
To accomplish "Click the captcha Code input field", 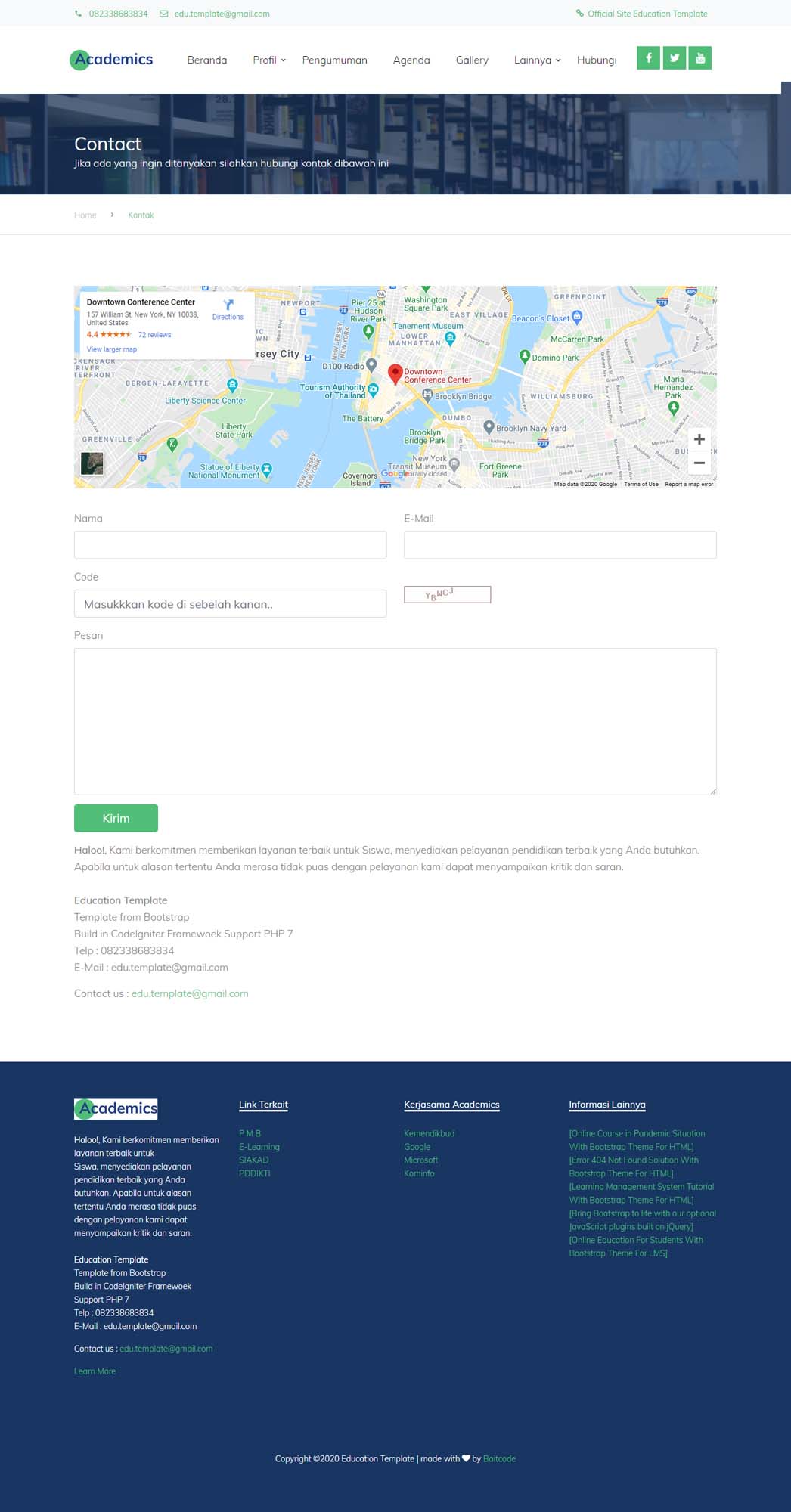I will 230,604.
